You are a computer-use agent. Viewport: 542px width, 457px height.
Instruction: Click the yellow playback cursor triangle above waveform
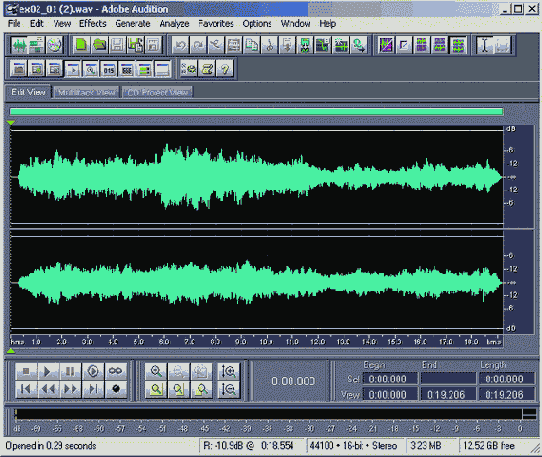[11, 123]
